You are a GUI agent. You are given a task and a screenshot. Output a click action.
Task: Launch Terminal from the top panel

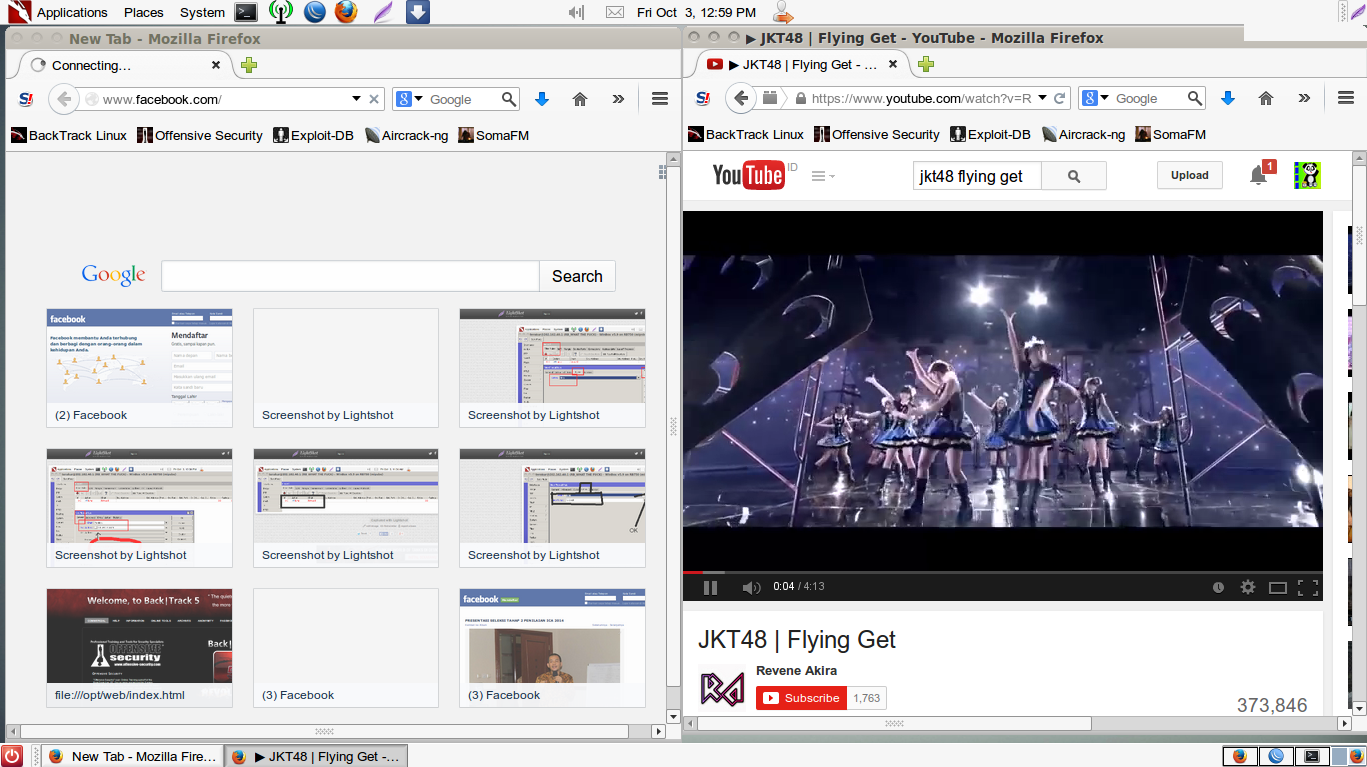(x=246, y=12)
